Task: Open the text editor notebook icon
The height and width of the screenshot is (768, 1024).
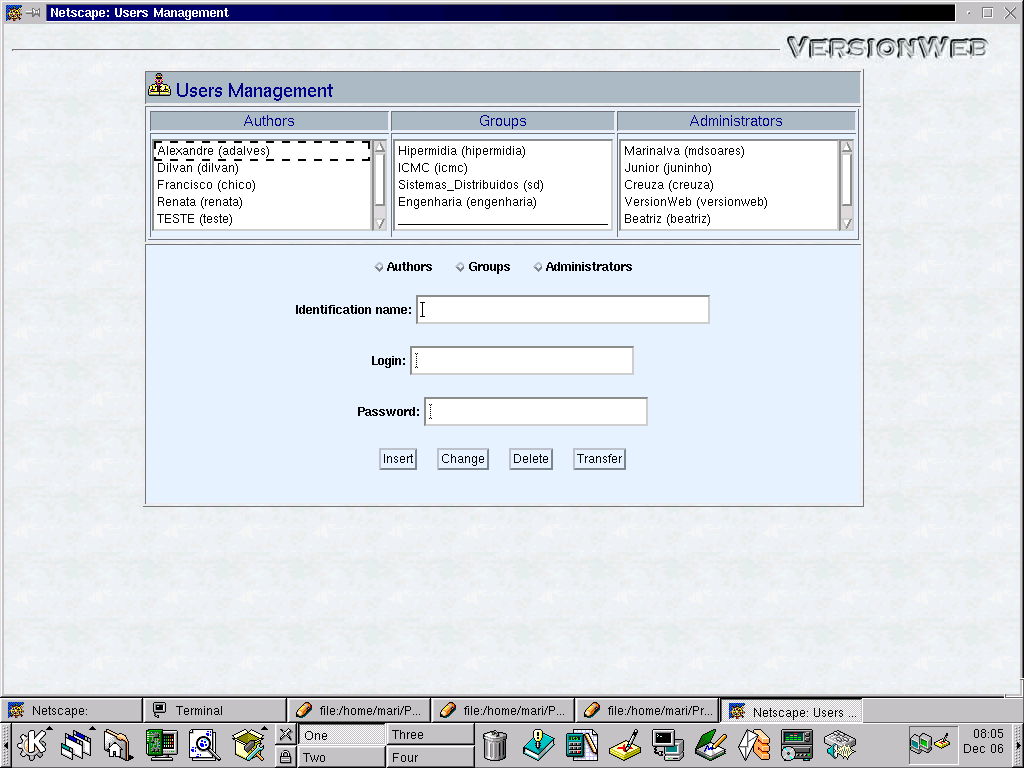Action: point(711,745)
